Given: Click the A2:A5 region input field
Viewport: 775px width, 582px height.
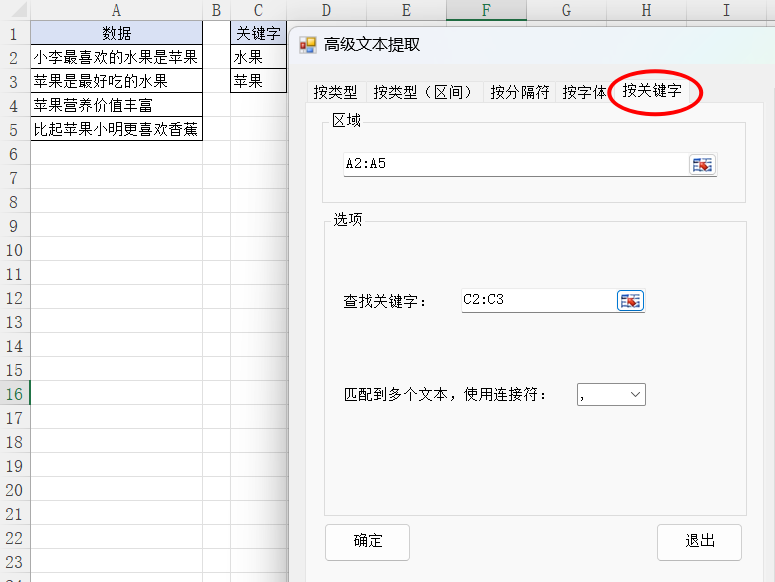Looking at the screenshot, I should tap(516, 164).
